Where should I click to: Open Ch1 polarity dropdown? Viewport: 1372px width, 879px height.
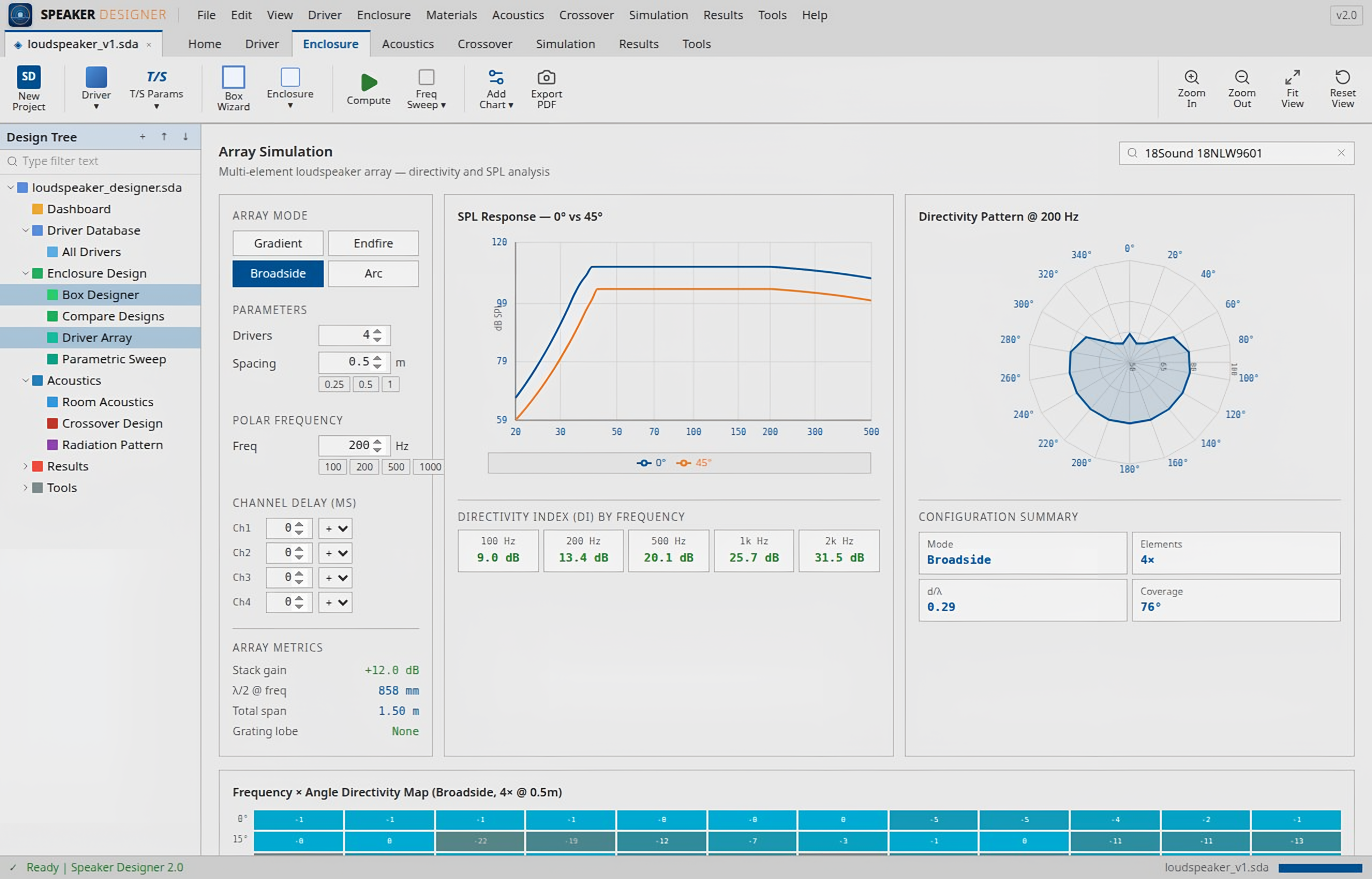point(335,528)
